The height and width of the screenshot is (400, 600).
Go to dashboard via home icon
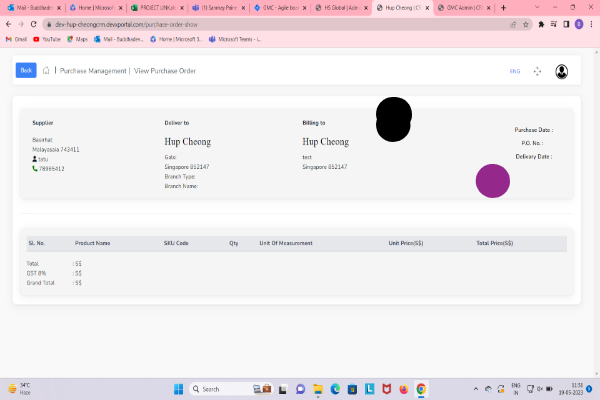click(46, 71)
